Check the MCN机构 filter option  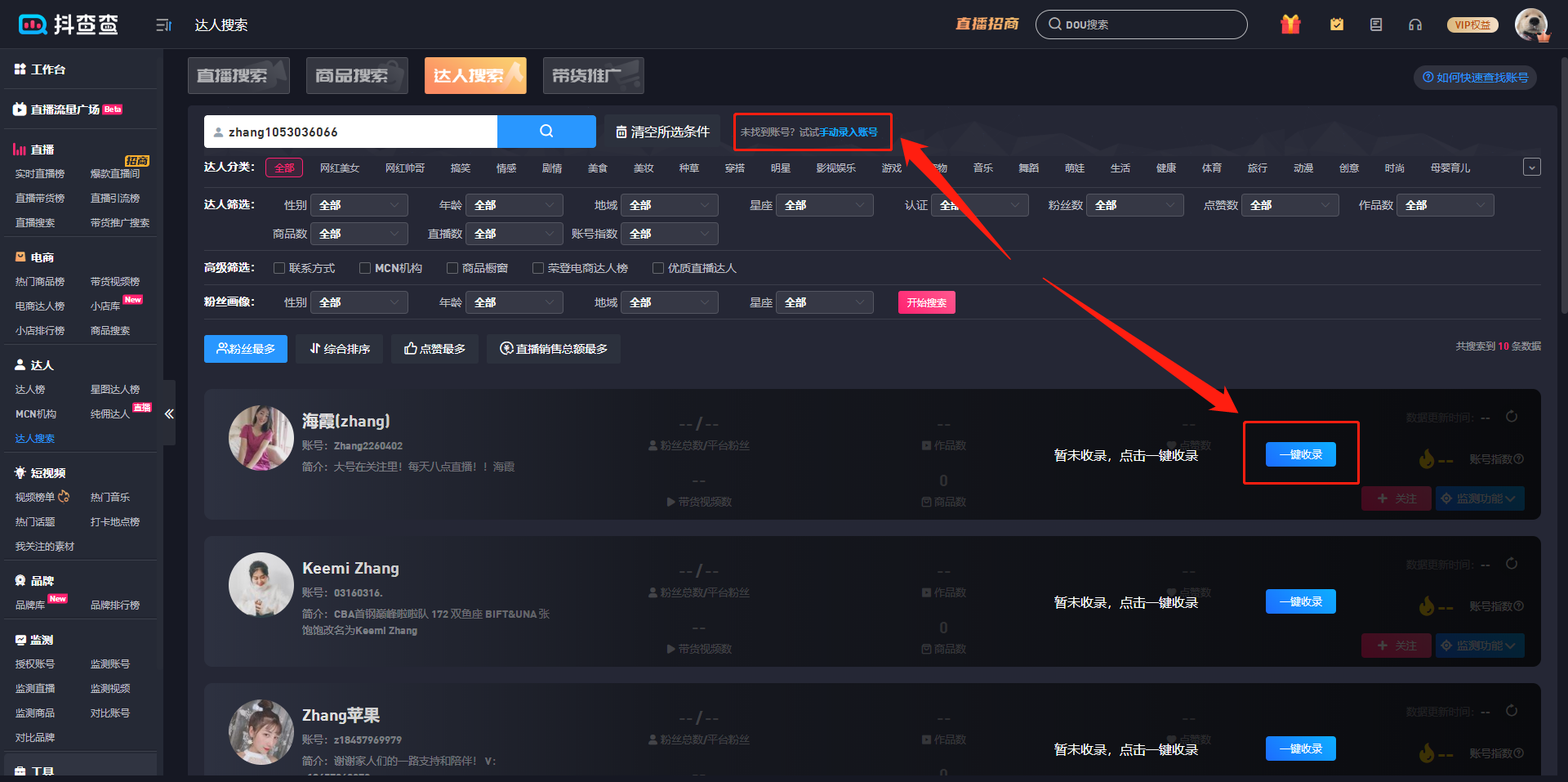[x=365, y=268]
